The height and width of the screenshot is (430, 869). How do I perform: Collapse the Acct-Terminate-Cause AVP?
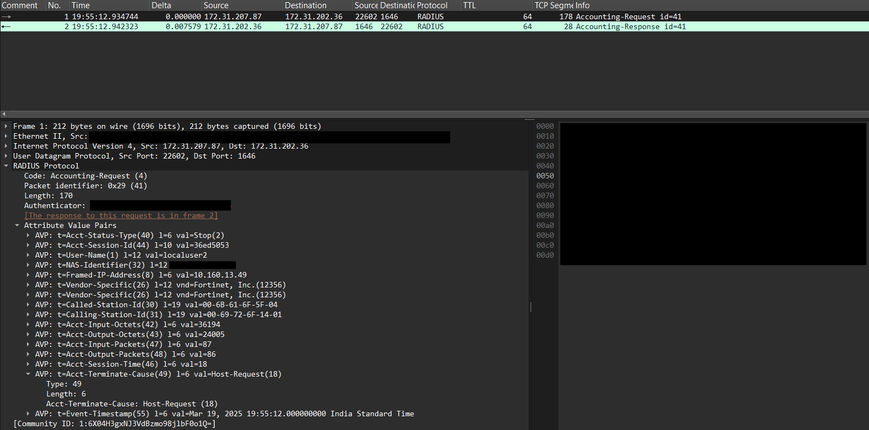click(x=28, y=375)
